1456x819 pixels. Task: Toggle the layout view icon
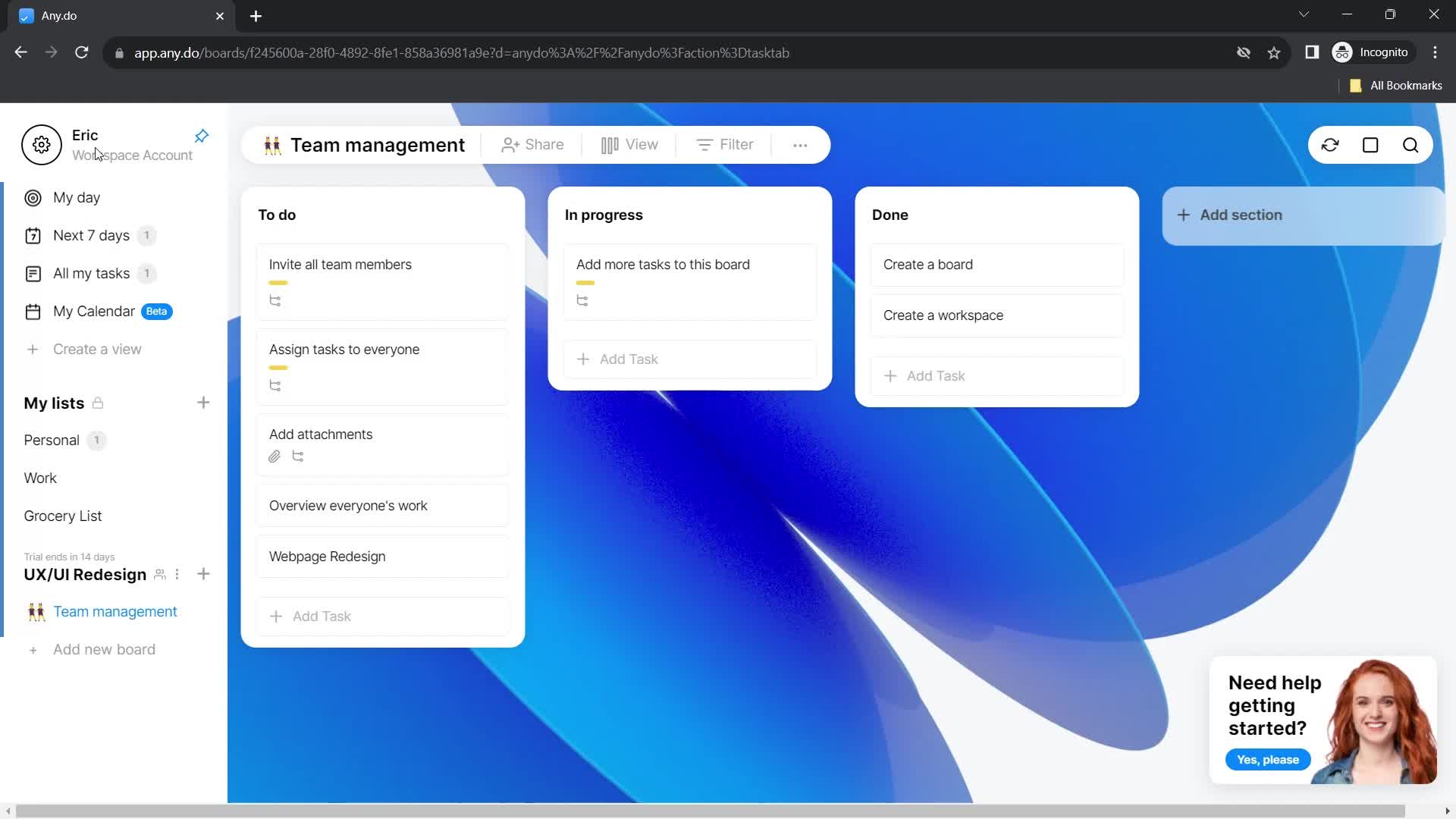coord(1371,145)
